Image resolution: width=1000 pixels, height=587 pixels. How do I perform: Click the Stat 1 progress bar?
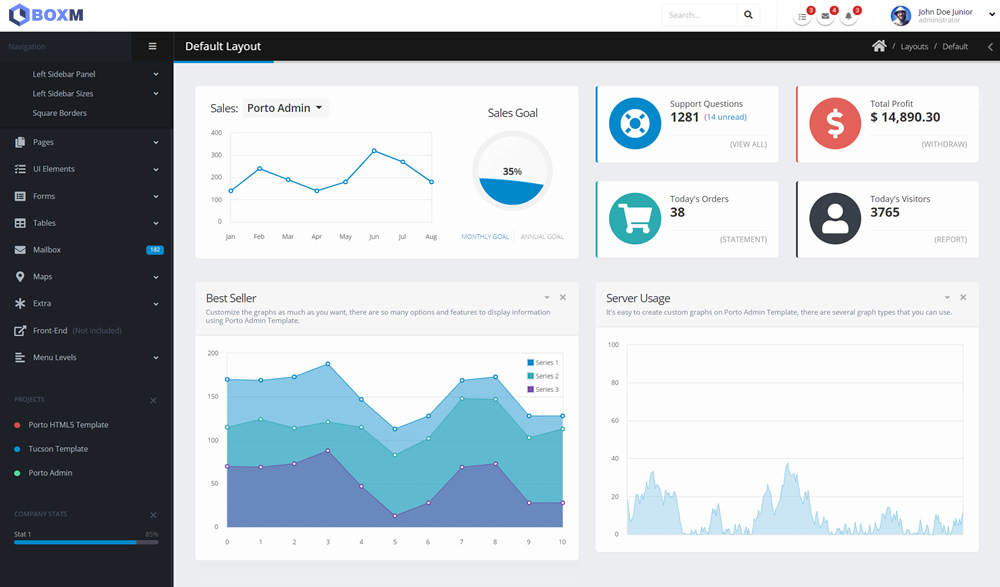(85, 542)
